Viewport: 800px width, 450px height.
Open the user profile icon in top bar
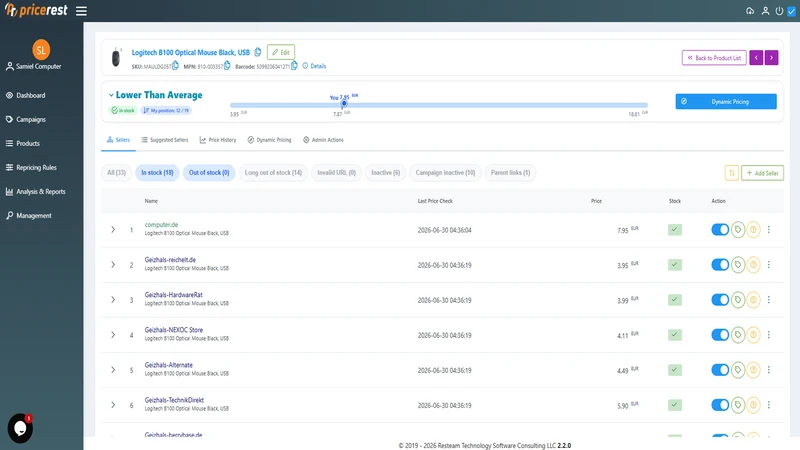[x=765, y=11]
